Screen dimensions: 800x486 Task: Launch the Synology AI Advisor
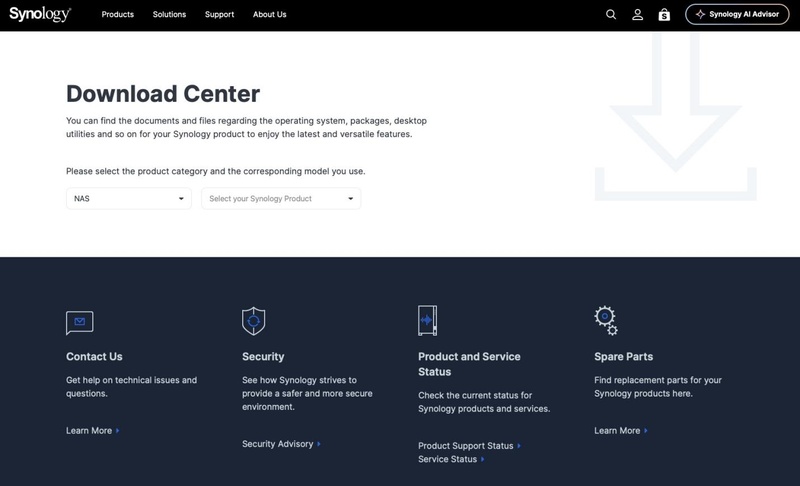click(x=737, y=15)
